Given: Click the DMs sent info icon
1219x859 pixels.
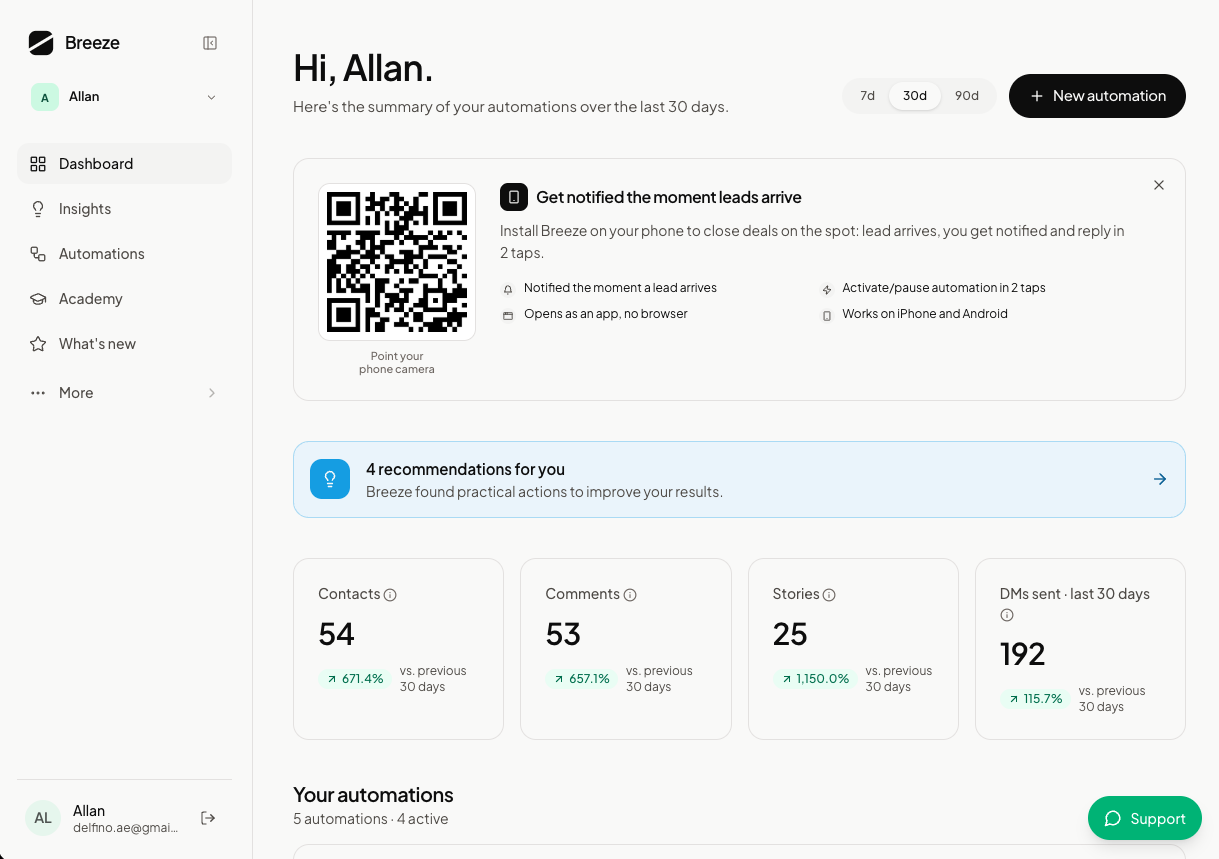Looking at the screenshot, I should click(x=1007, y=615).
